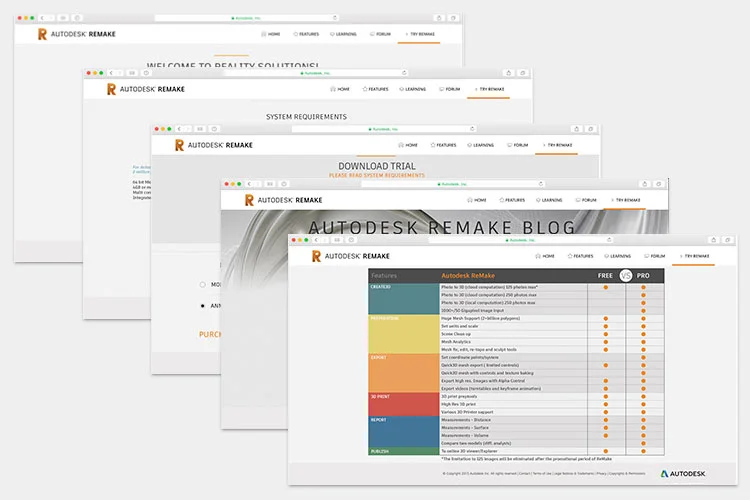Toggle sidebar in the ReMake Blog window
Image resolution: width=750 pixels, height=500 pixels.
(x=270, y=184)
